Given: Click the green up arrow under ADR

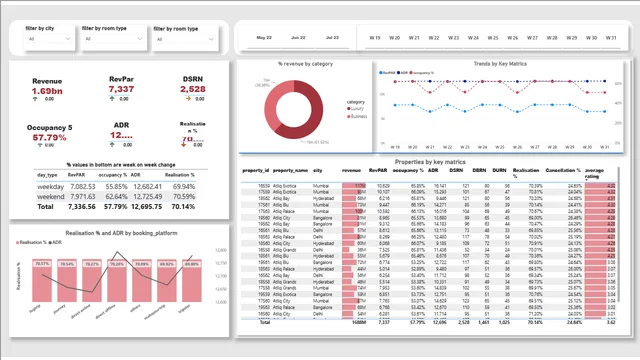Looking at the screenshot, I should click(x=112, y=144).
